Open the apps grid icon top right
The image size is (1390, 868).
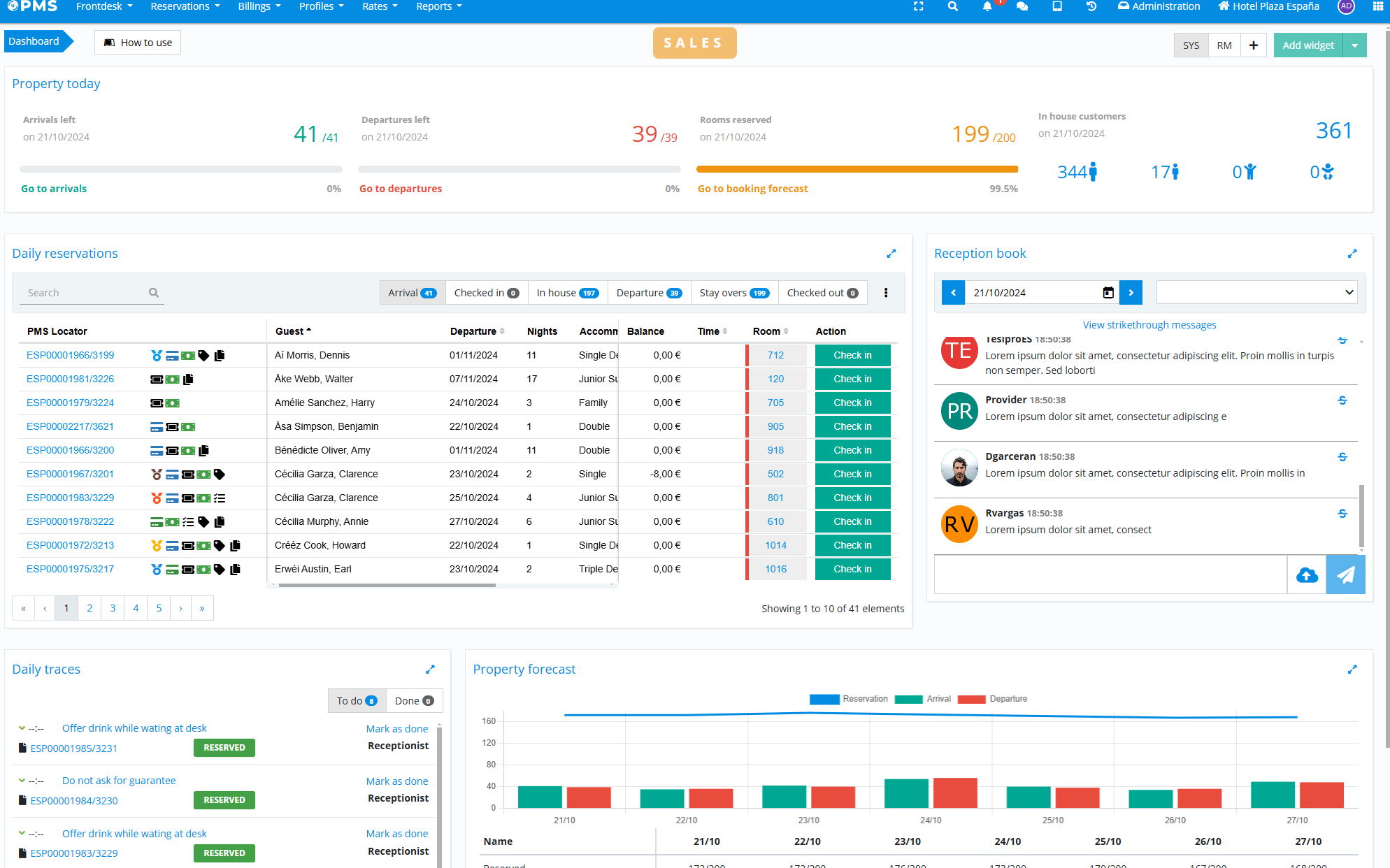point(1377,6)
